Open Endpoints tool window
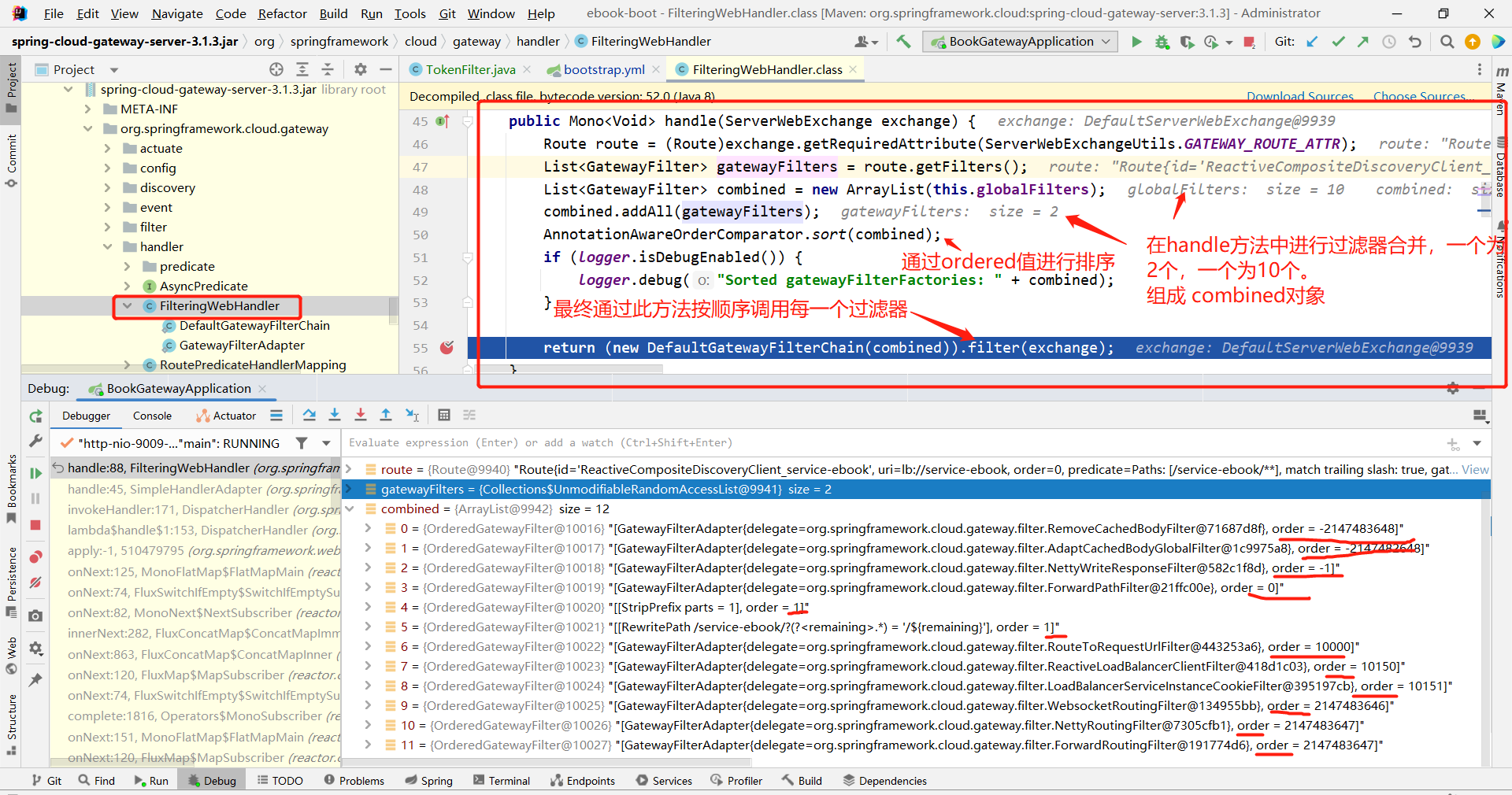 point(583,781)
